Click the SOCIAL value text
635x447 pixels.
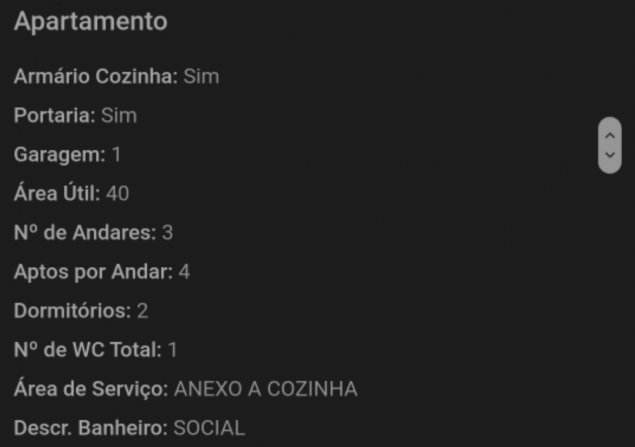pos(209,428)
